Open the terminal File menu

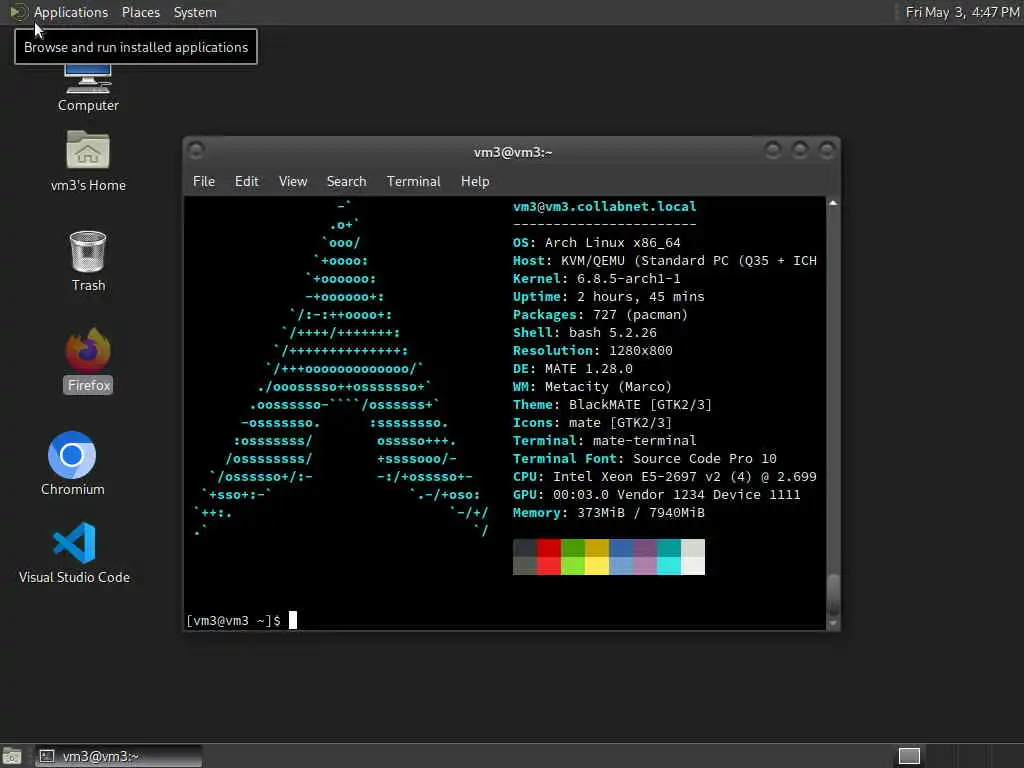click(204, 182)
